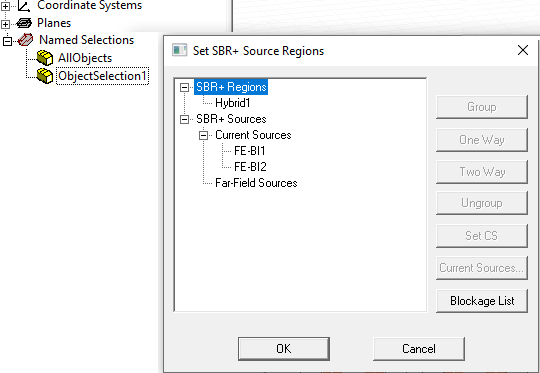Select Named Selections tree item

[86, 40]
